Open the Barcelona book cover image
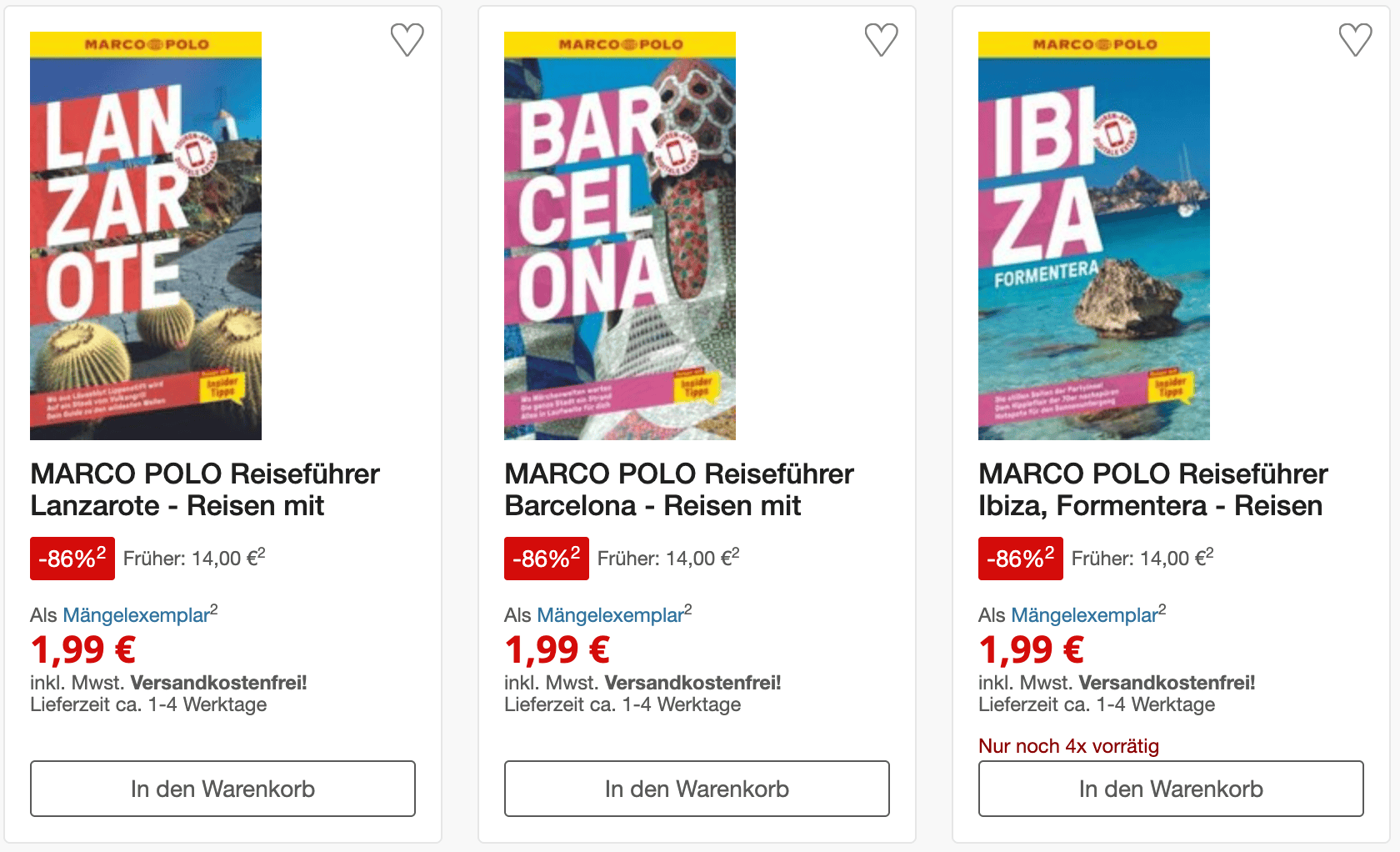The height and width of the screenshot is (852, 1400). (620, 236)
